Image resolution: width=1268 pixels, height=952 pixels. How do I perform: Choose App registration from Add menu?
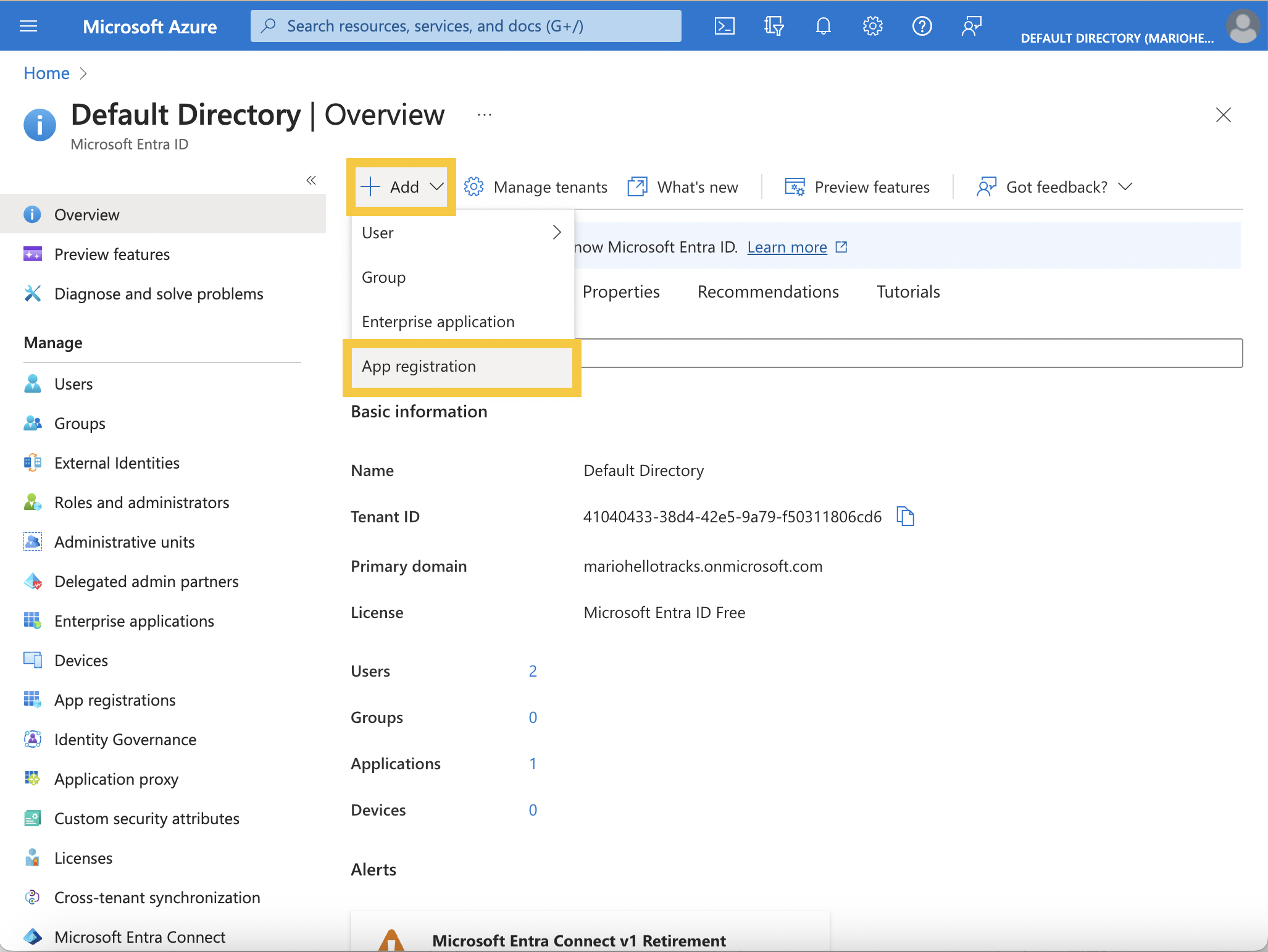(x=462, y=366)
